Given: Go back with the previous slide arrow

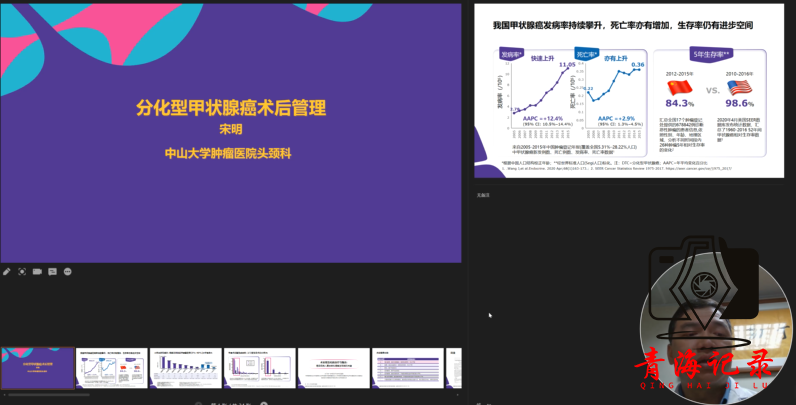Looking at the screenshot, I should (200, 403).
